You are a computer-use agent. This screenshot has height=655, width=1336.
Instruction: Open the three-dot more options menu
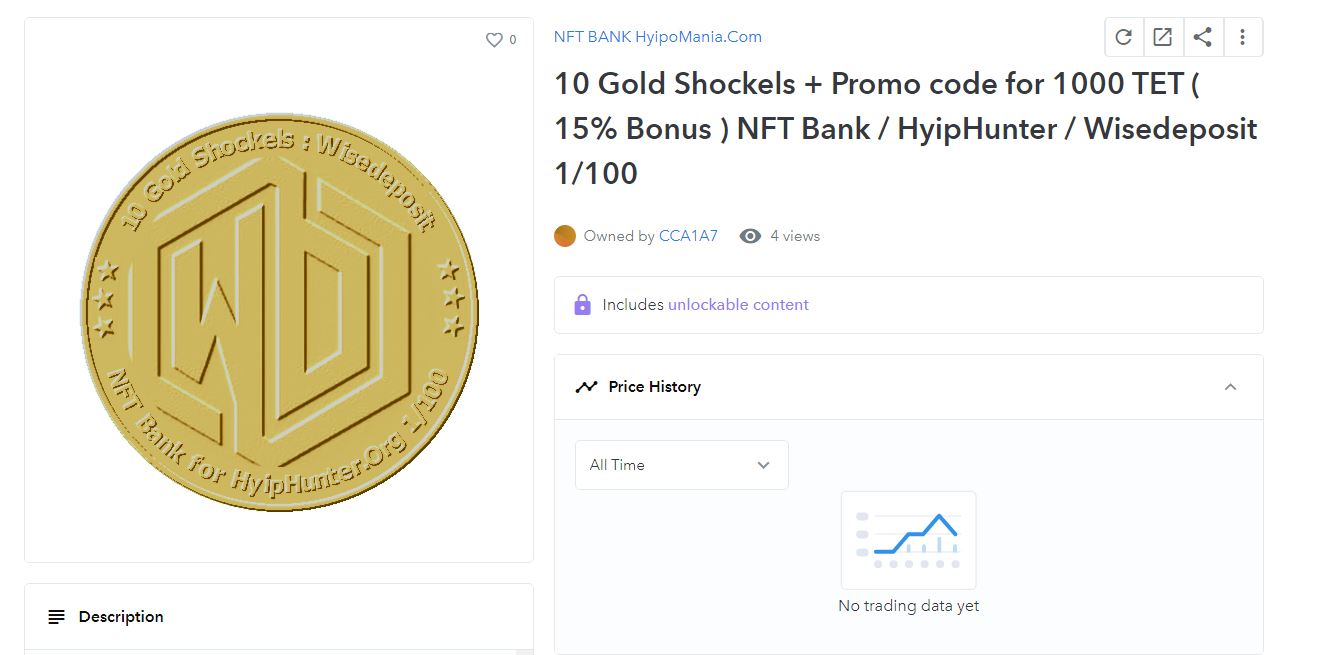(x=1242, y=37)
